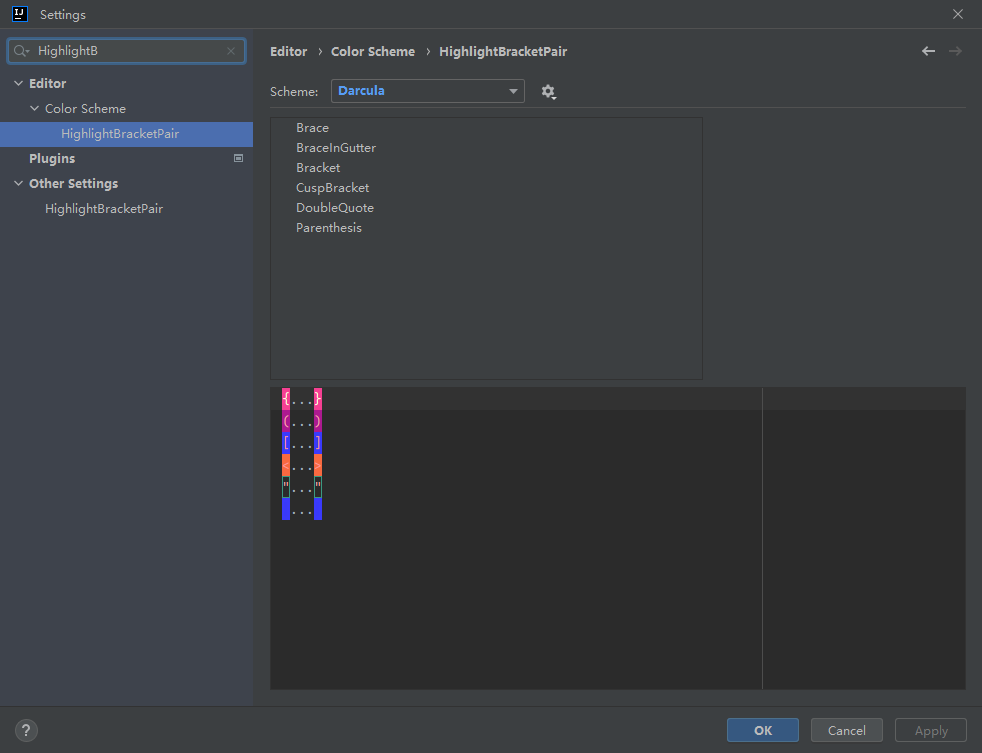Collapse the Color Scheme tree node
The height and width of the screenshot is (753, 982).
34,108
